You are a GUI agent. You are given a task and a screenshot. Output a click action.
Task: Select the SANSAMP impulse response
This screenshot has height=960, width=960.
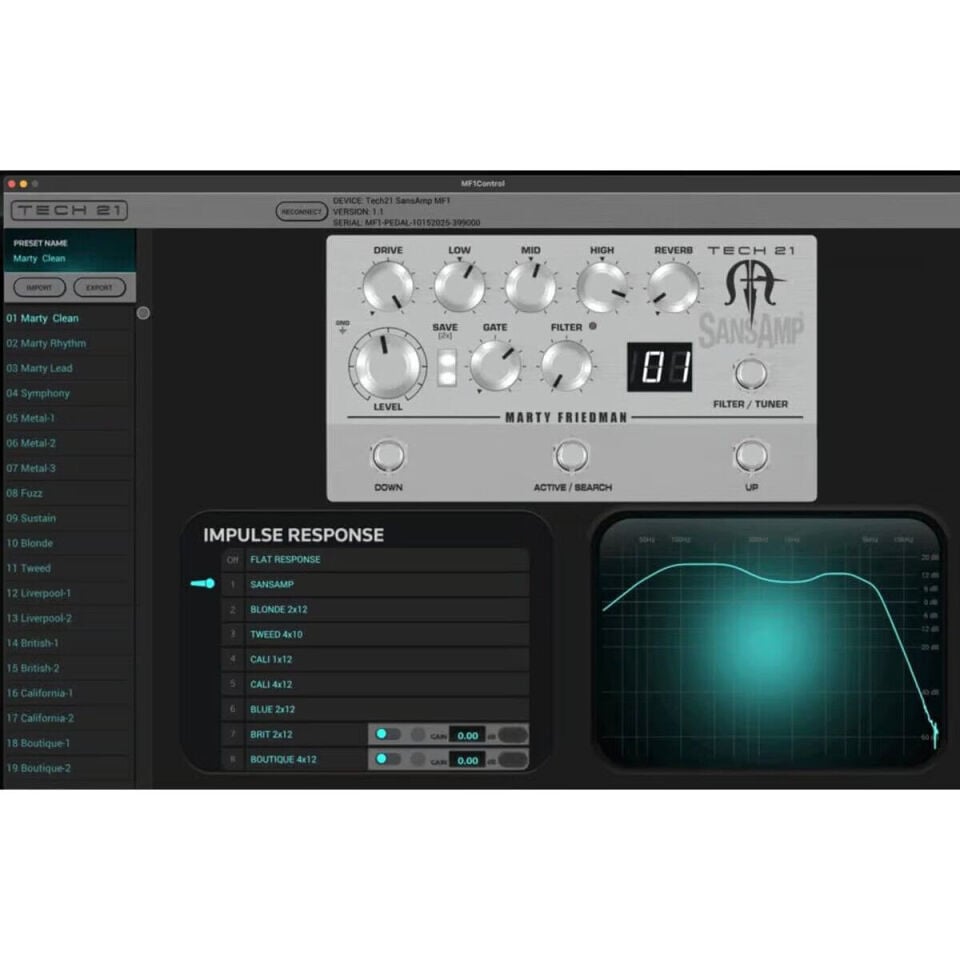375,585
